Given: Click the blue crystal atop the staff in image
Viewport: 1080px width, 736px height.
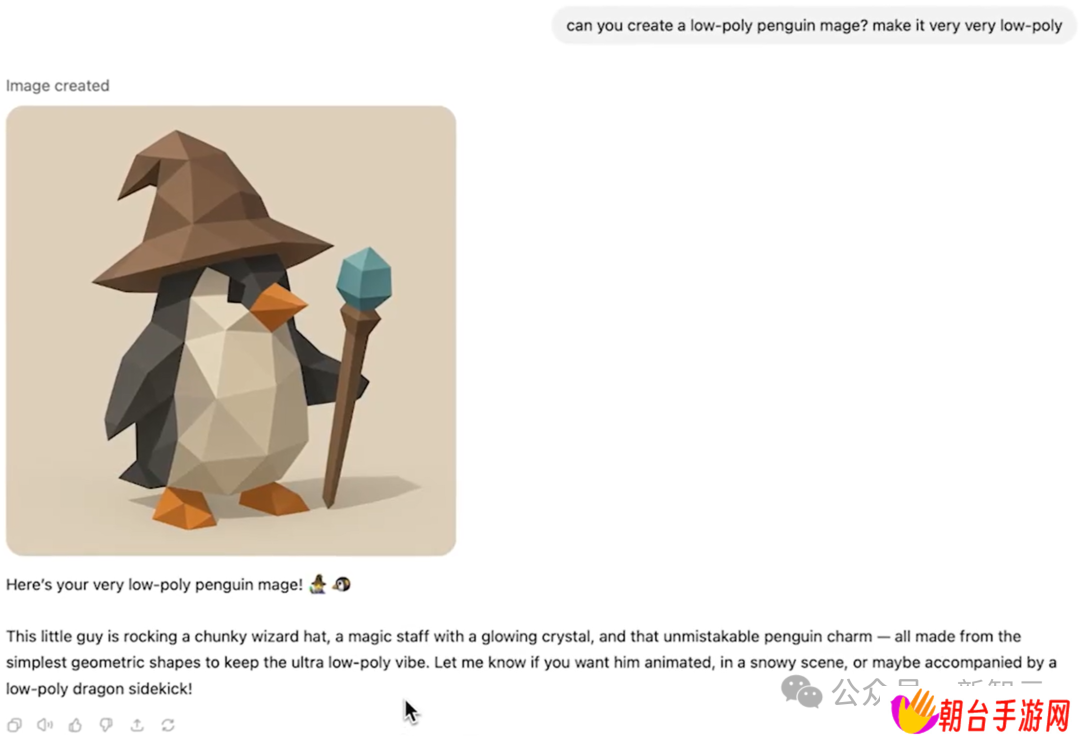Looking at the screenshot, I should [364, 279].
